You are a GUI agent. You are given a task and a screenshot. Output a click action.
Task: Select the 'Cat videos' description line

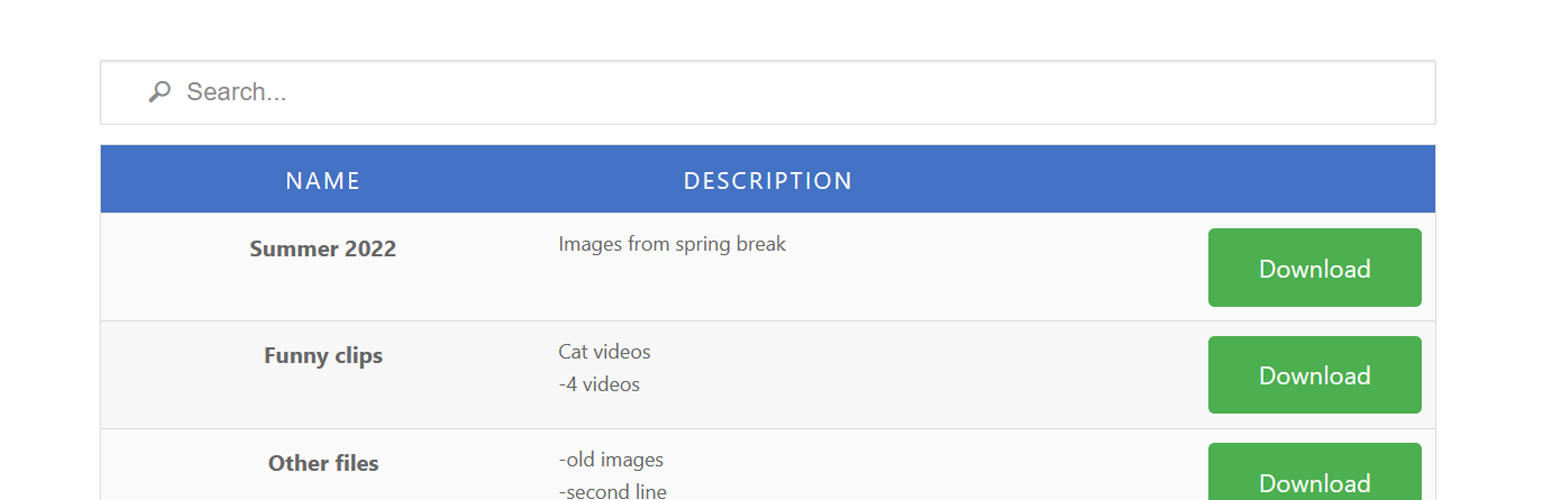pyautogui.click(x=604, y=352)
